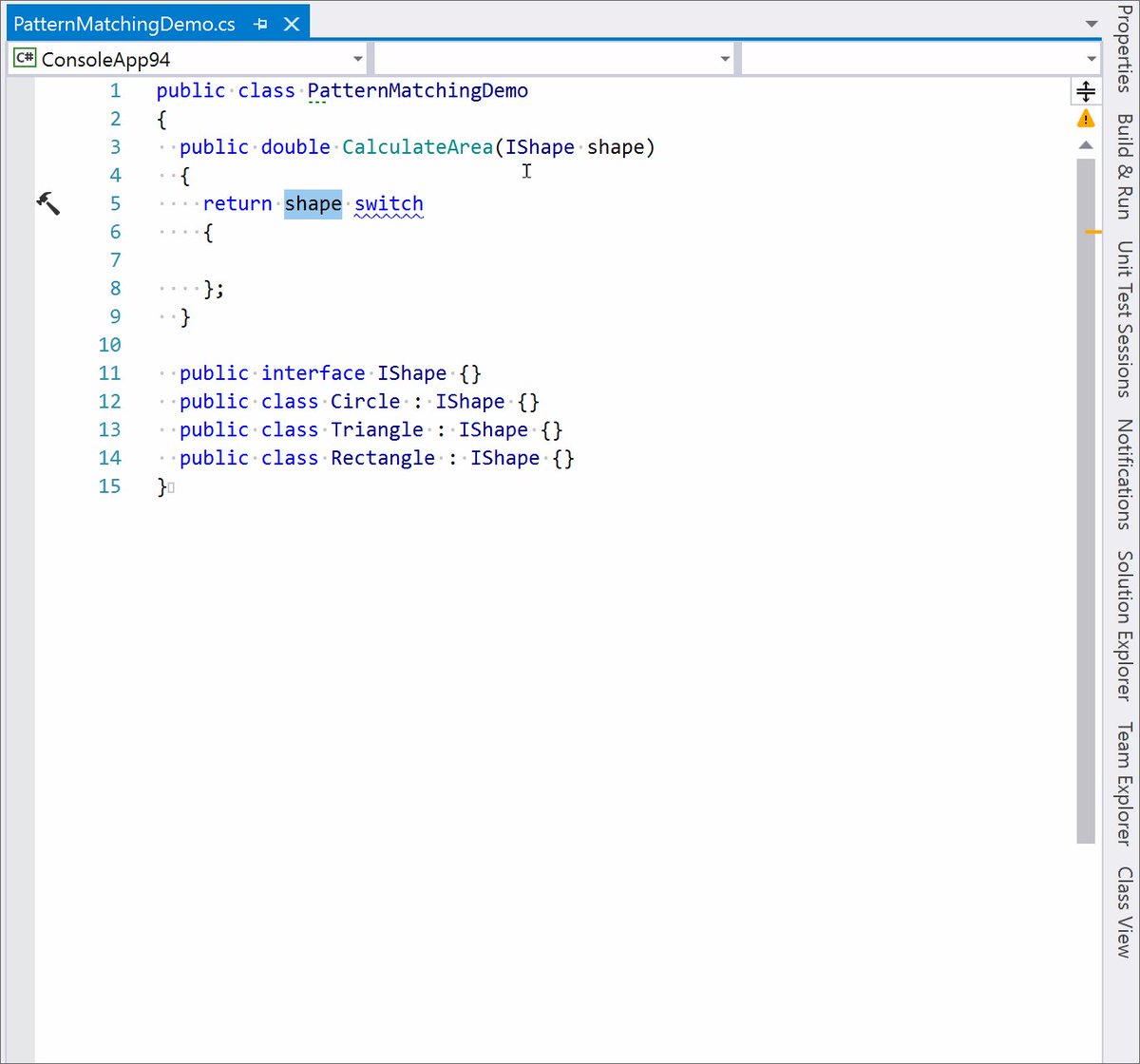1140x1064 pixels.
Task: Click the vertical scrollbar thumb
Action: (x=1086, y=501)
